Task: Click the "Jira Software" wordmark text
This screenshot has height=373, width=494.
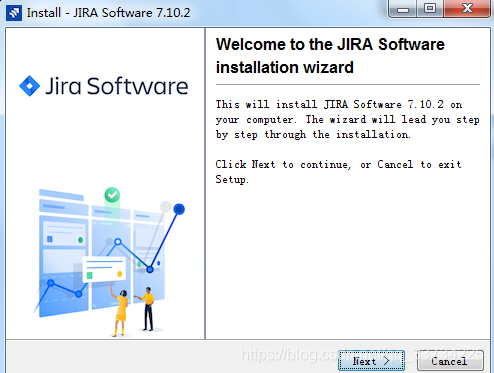Action: [117, 86]
